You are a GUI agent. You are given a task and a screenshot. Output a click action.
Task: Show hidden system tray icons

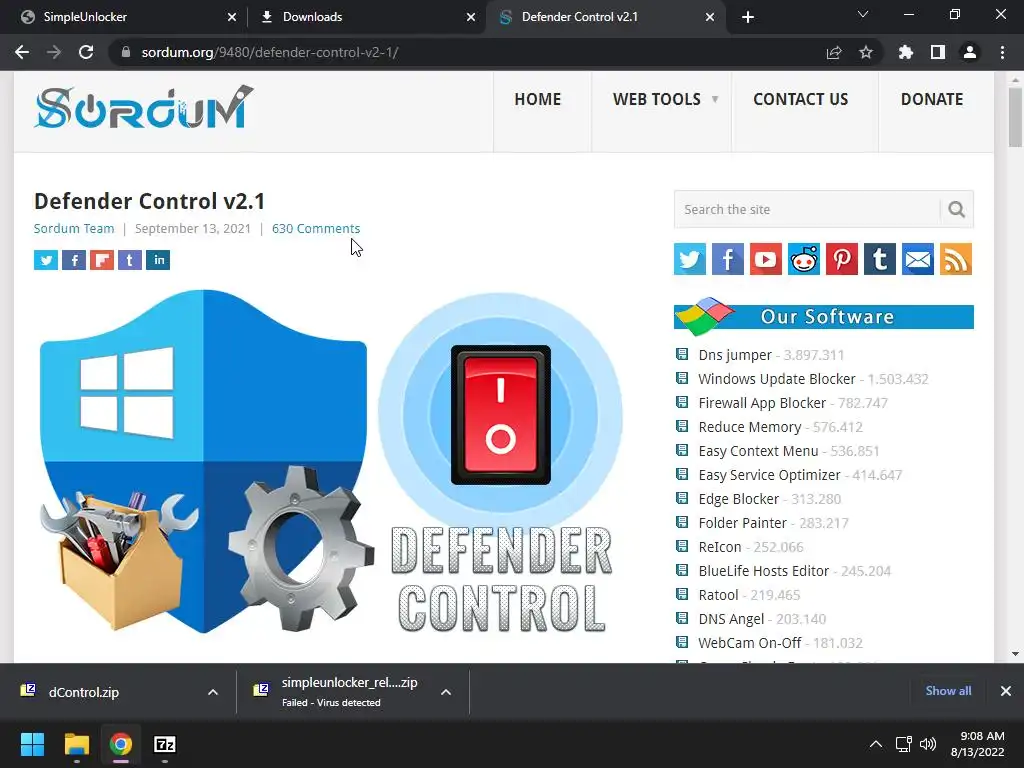click(876, 744)
